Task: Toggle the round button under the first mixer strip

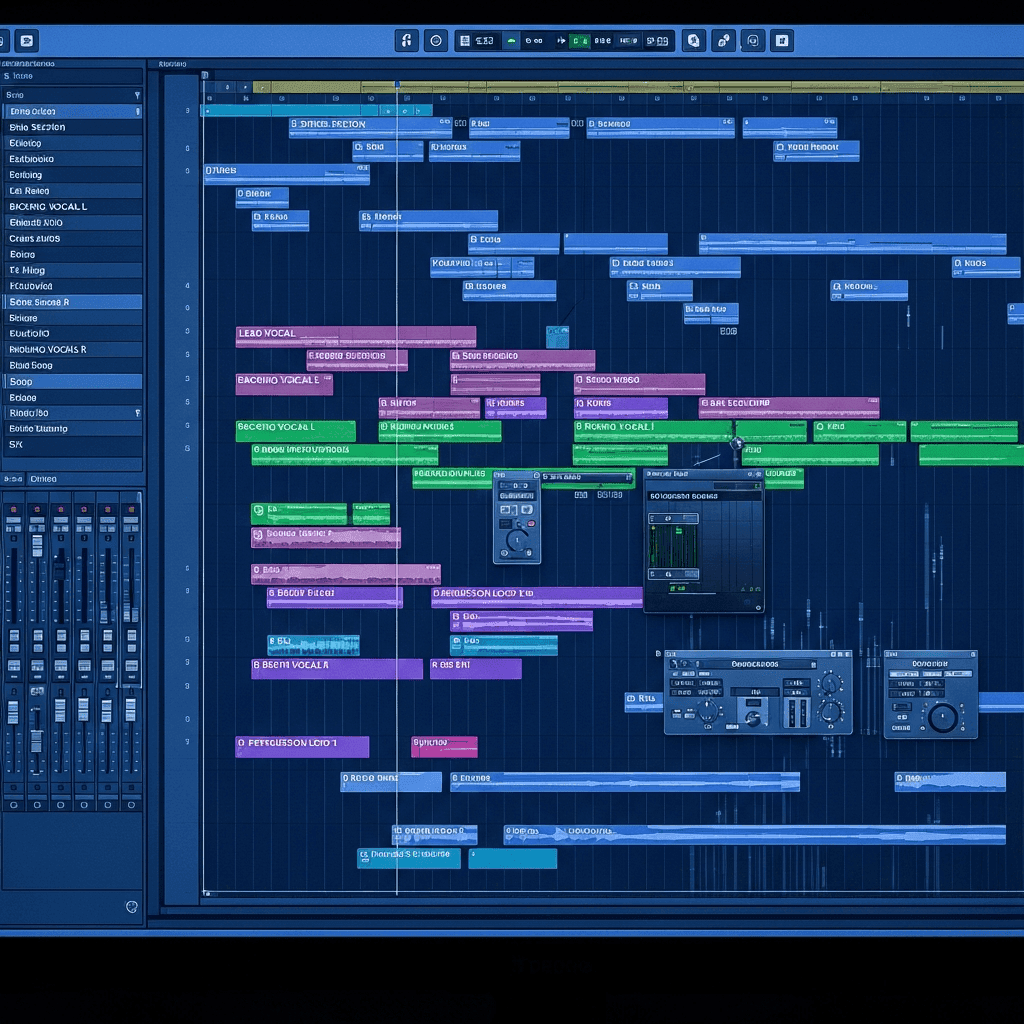Action: [x=14, y=805]
